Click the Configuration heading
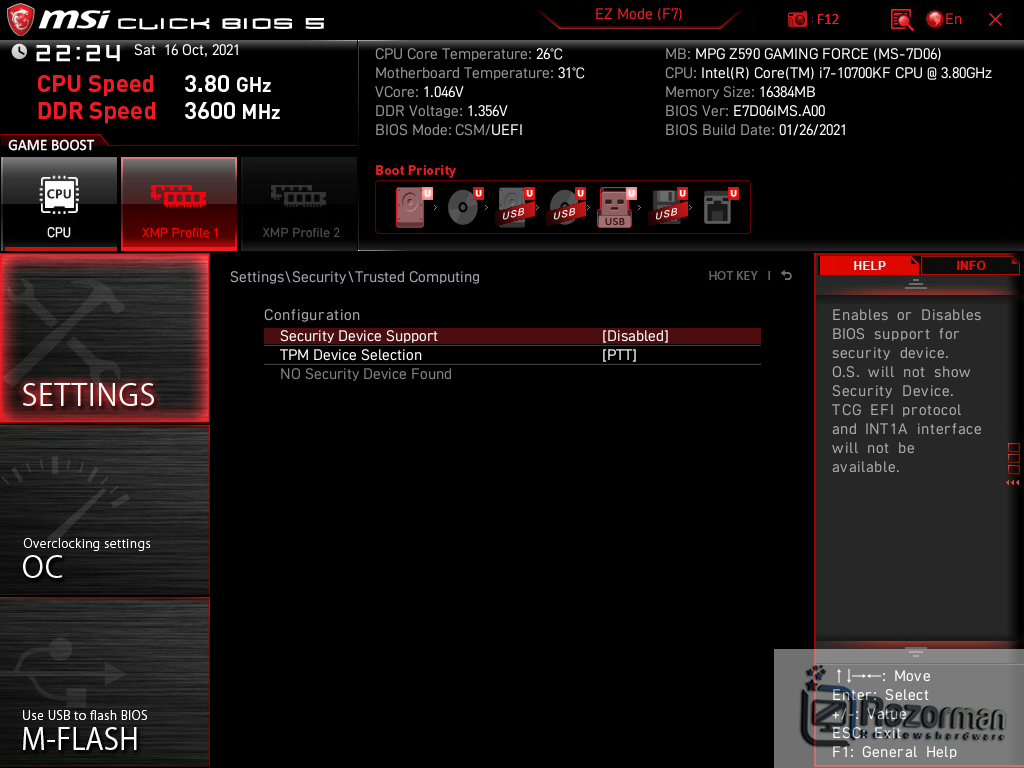This screenshot has height=768, width=1024. [x=312, y=315]
